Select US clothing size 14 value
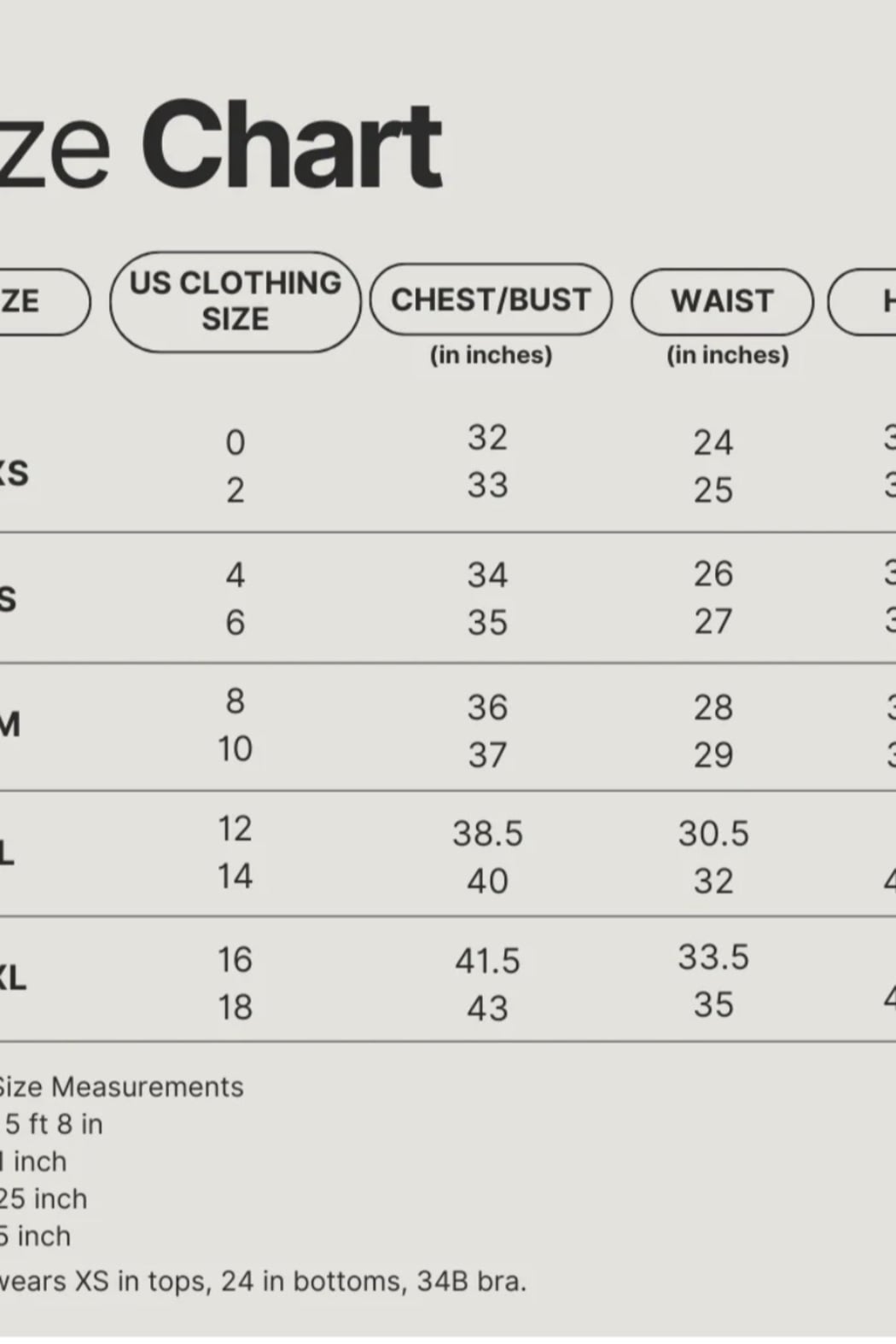This screenshot has width=896, height=1344. pos(235,876)
